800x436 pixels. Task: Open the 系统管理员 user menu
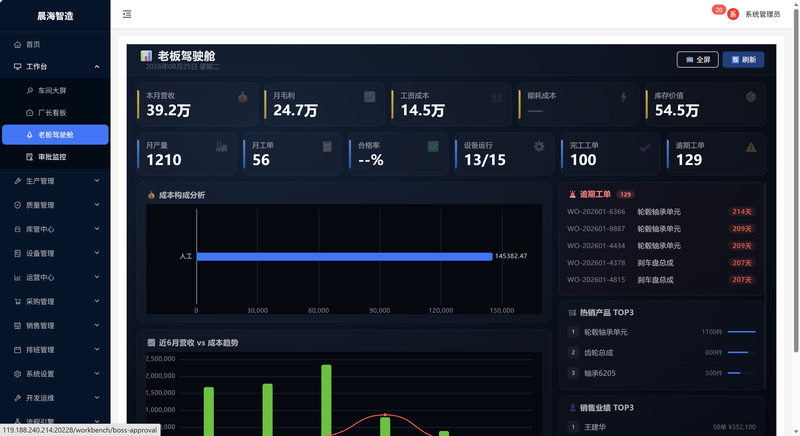762,14
